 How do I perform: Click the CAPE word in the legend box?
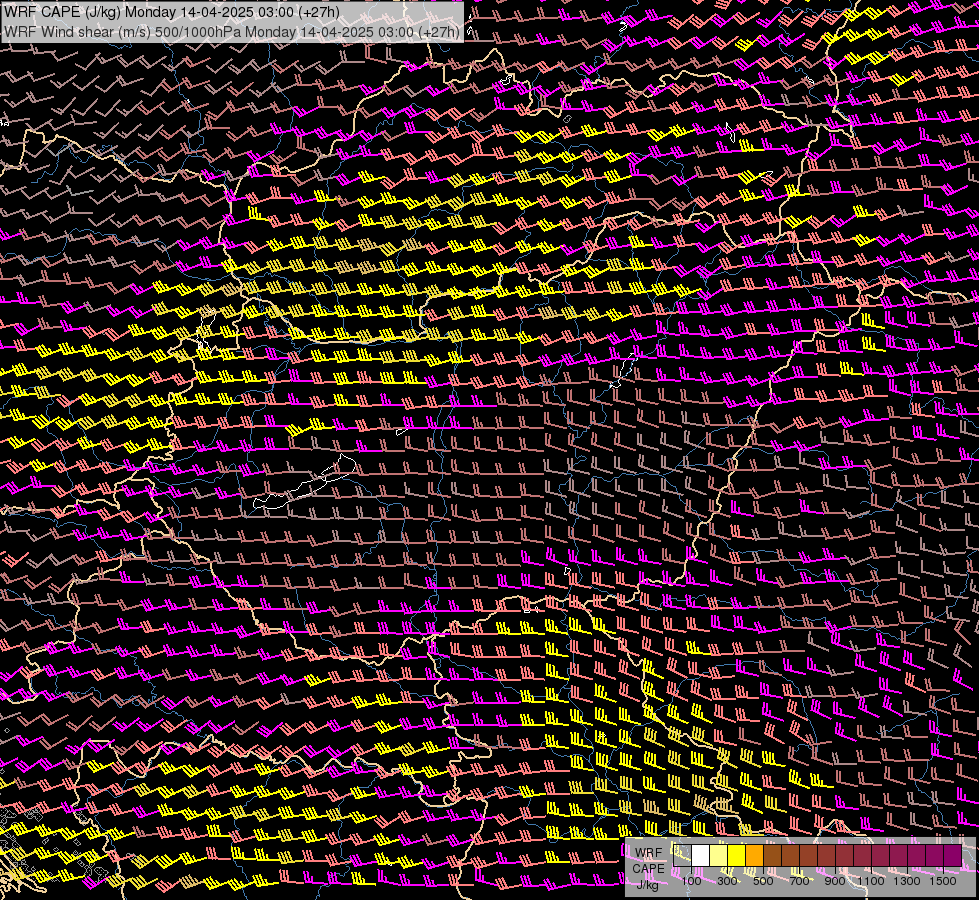pyautogui.click(x=648, y=869)
